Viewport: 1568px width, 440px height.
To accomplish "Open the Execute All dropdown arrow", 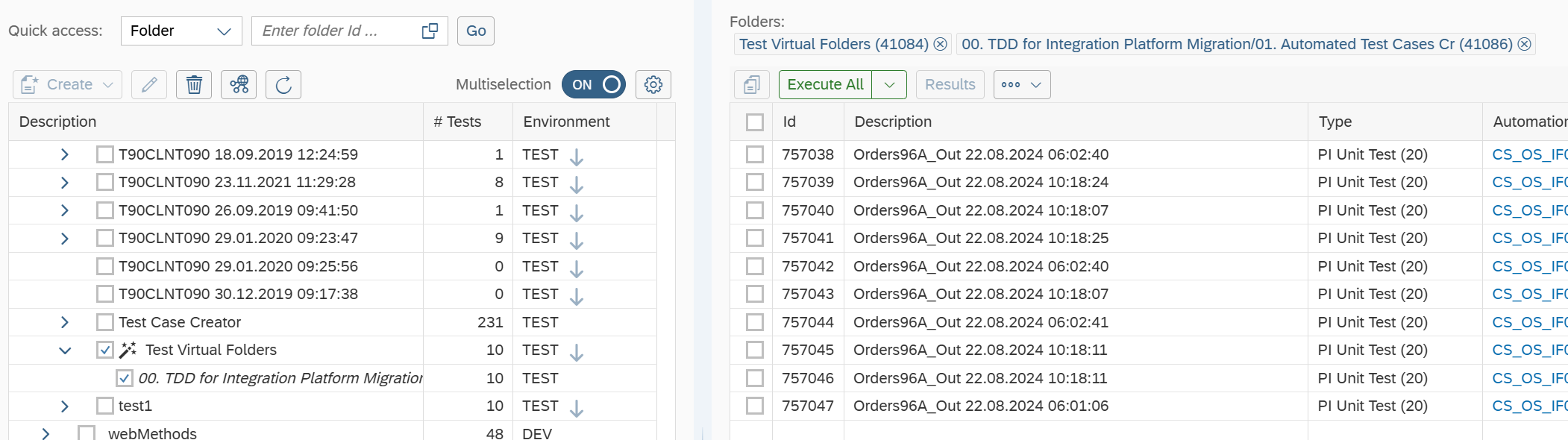I will click(x=889, y=85).
